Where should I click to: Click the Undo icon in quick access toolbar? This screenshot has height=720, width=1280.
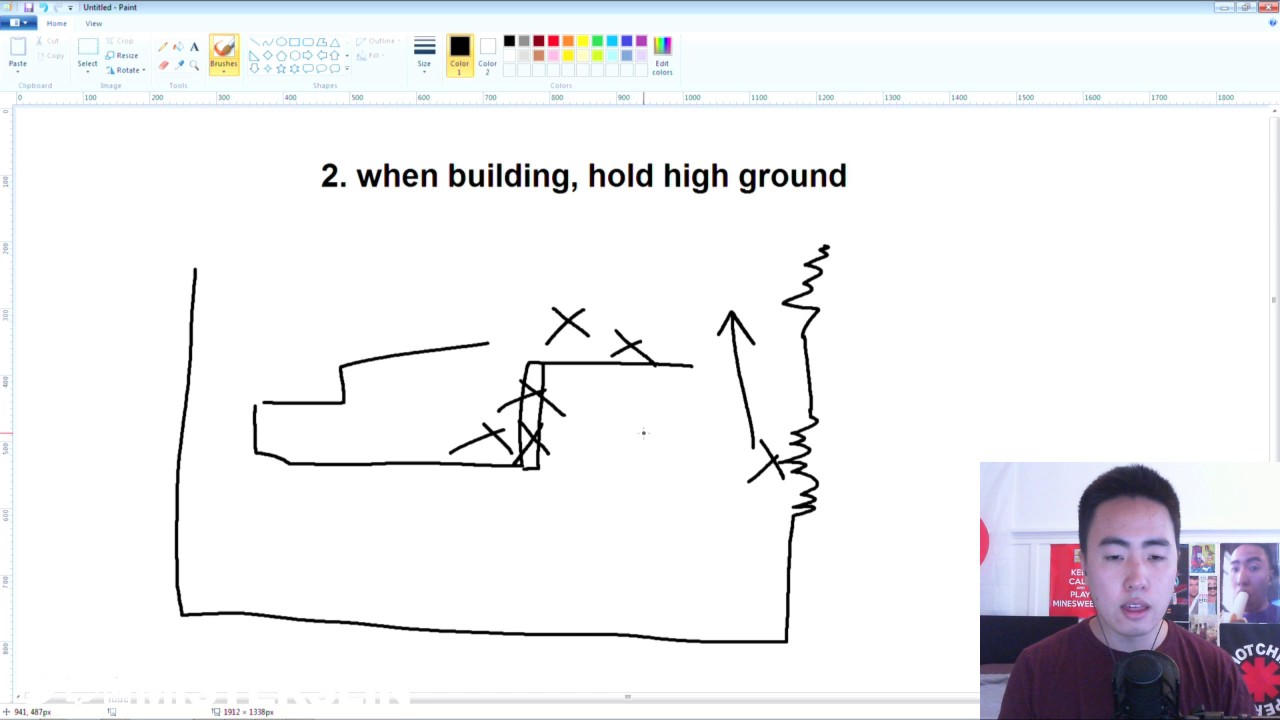[43, 7]
